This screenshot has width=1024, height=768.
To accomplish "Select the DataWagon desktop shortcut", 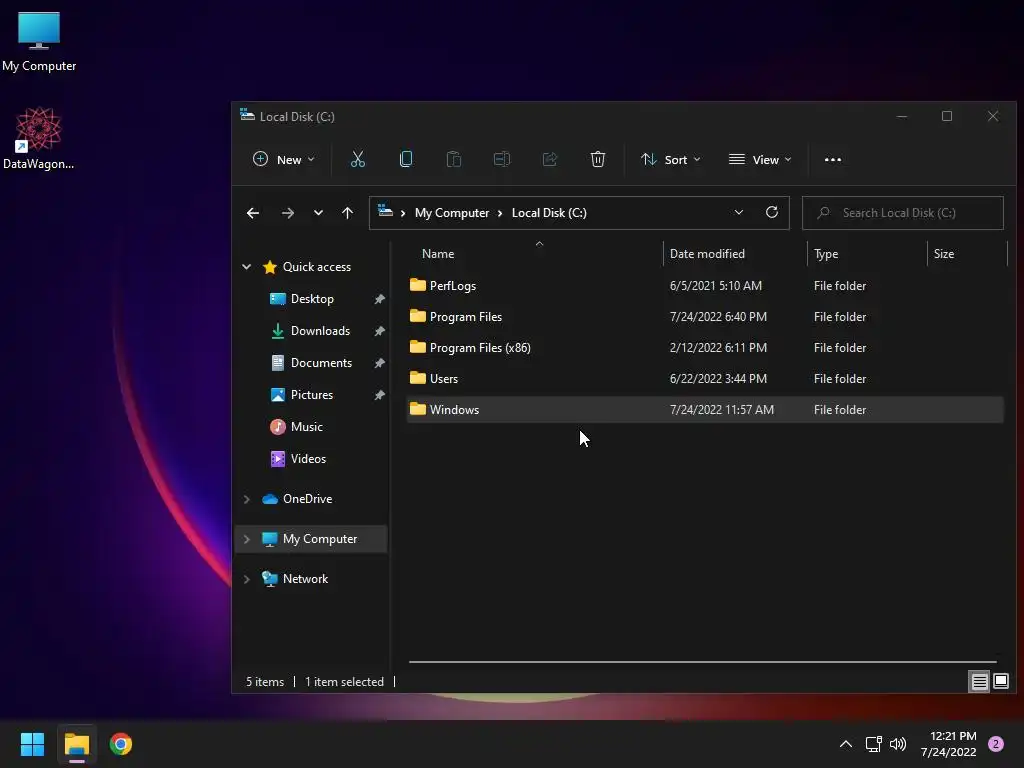I will [39, 138].
